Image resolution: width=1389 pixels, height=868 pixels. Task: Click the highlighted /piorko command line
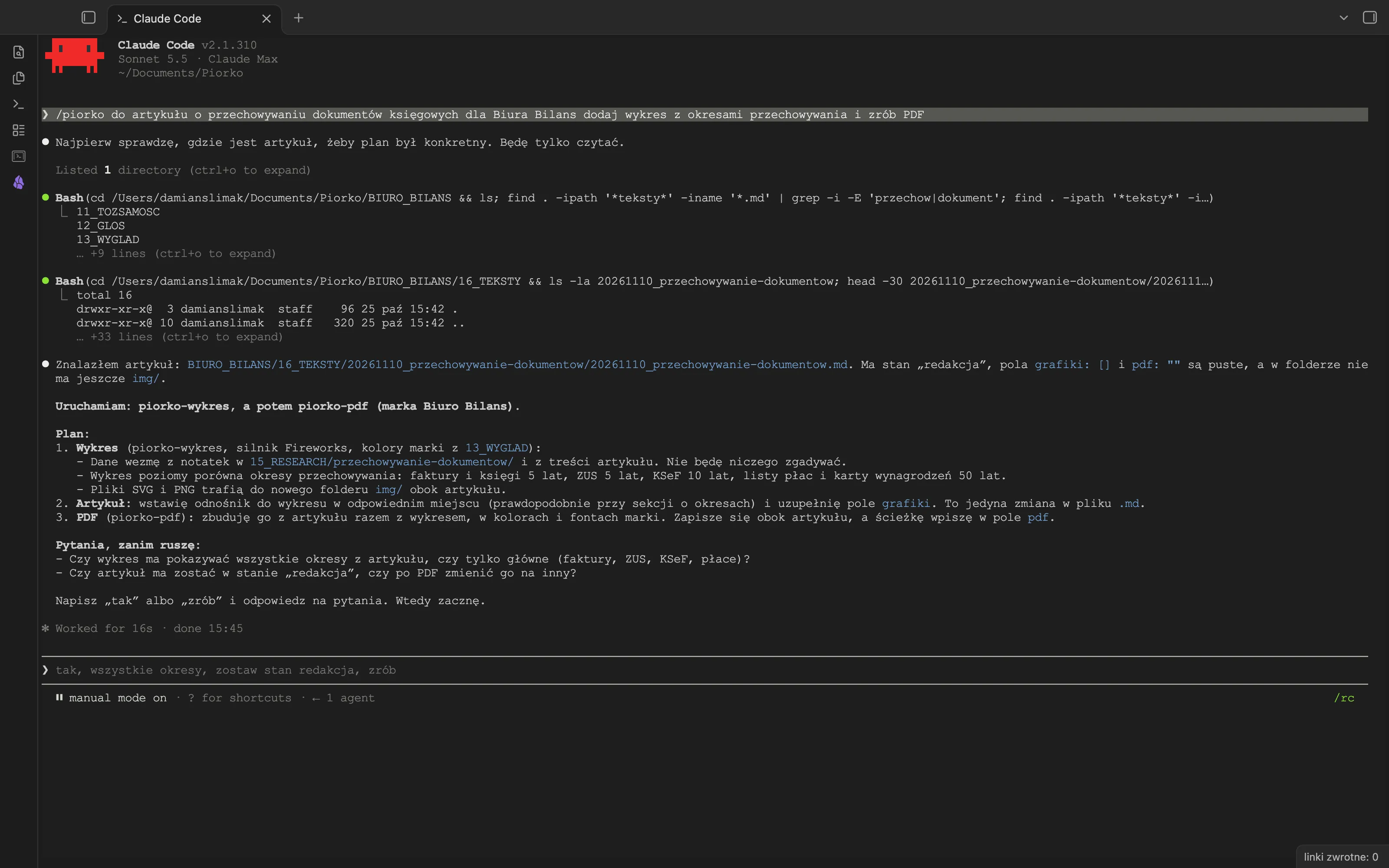[x=705, y=114]
